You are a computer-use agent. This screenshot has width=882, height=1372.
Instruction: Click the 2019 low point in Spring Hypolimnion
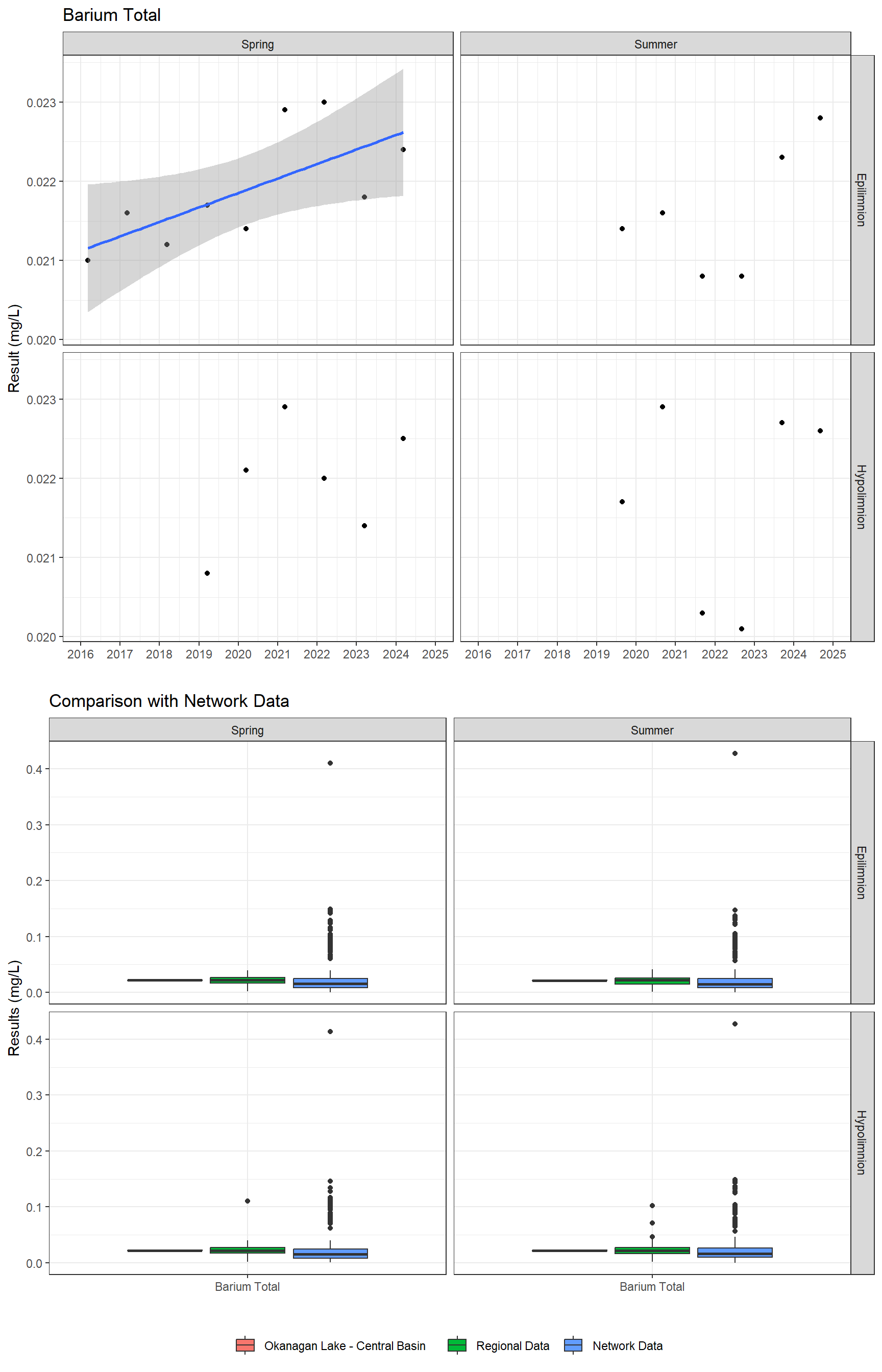point(207,573)
